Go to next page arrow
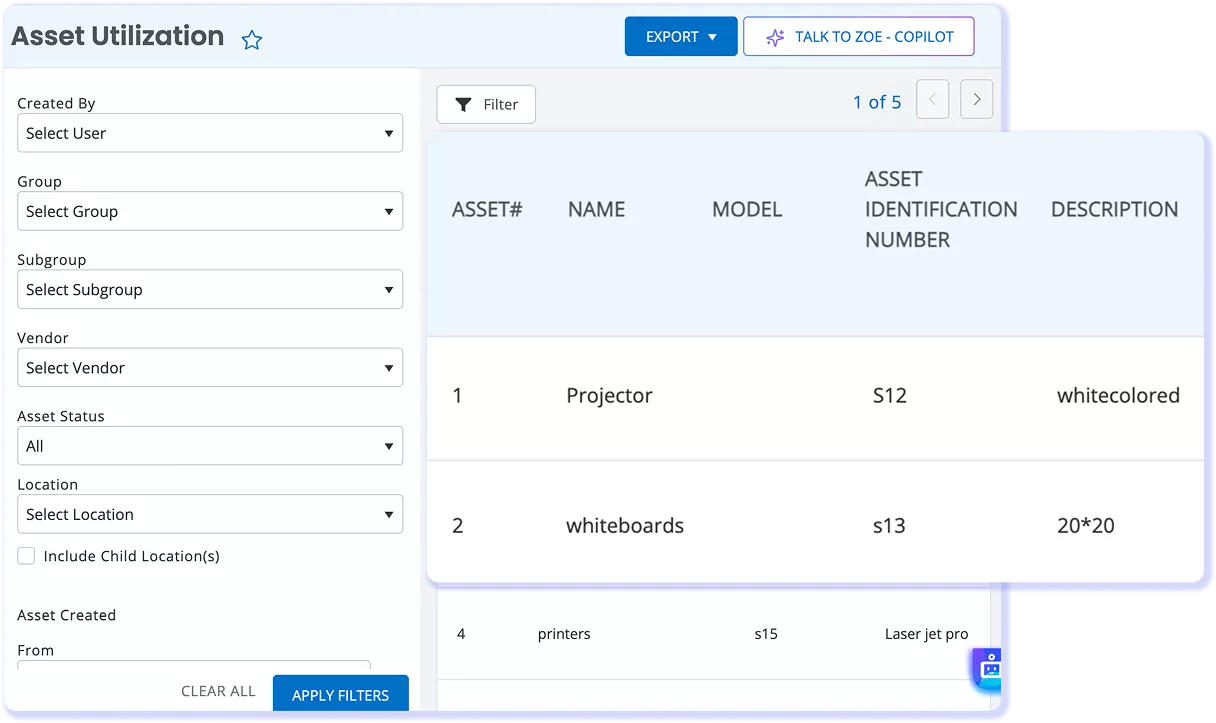1216x723 pixels. pos(977,100)
